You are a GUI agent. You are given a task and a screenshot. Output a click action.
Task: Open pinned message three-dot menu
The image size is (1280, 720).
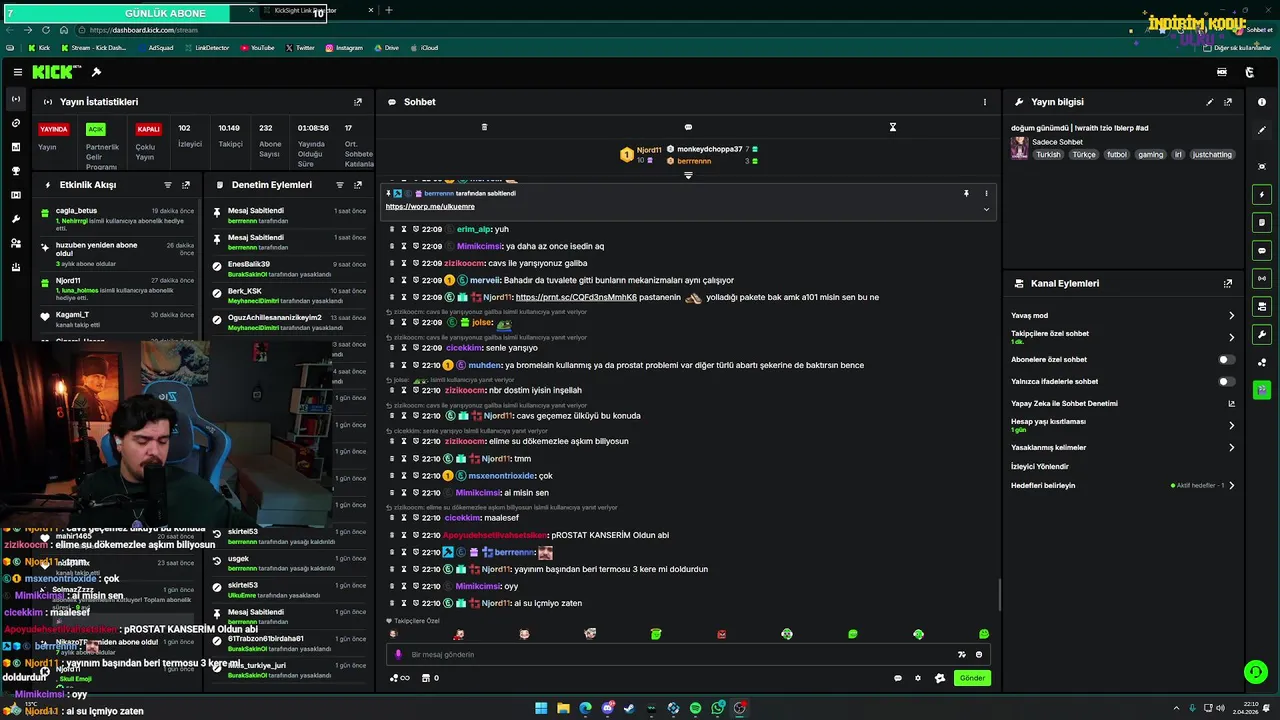986,193
